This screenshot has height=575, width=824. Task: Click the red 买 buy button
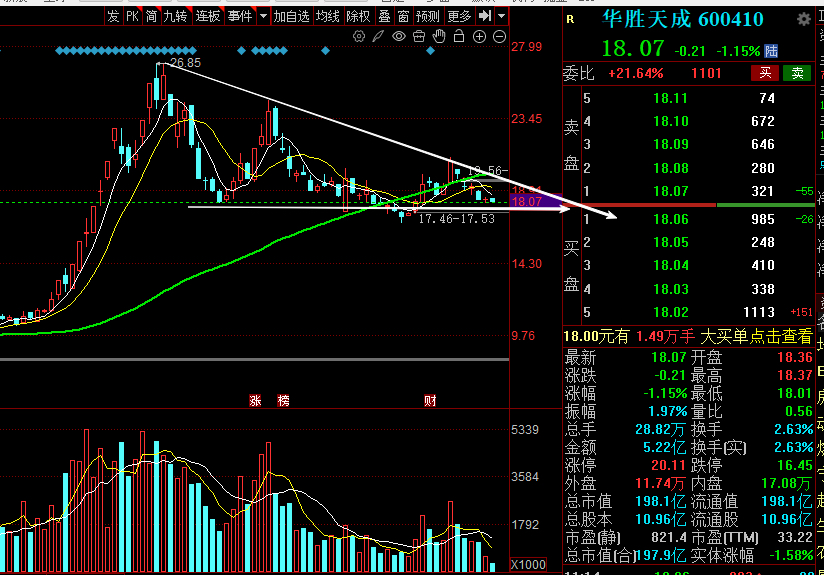(765, 73)
